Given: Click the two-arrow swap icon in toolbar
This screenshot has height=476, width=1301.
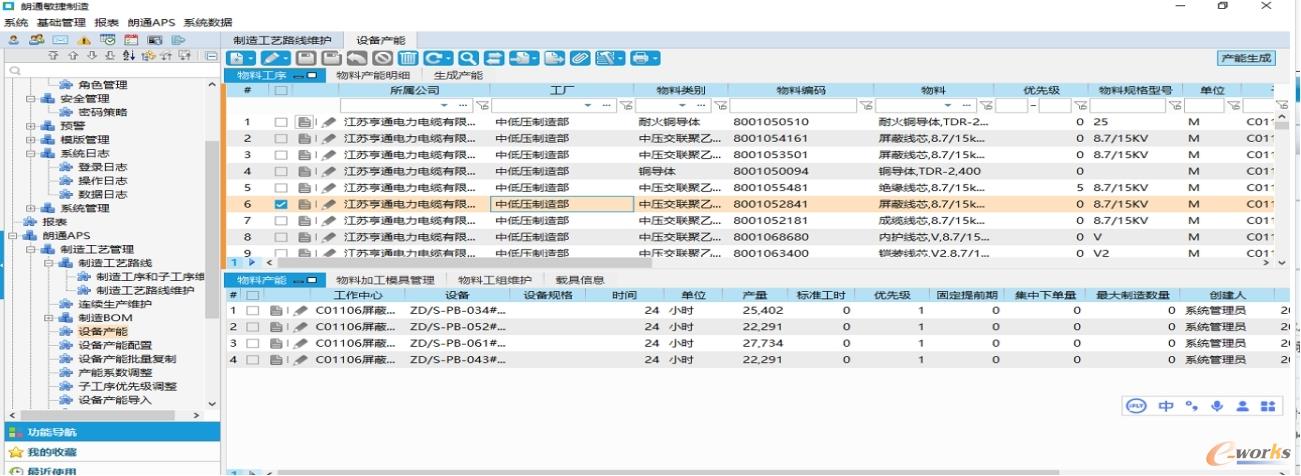Looking at the screenshot, I should coord(492,58).
